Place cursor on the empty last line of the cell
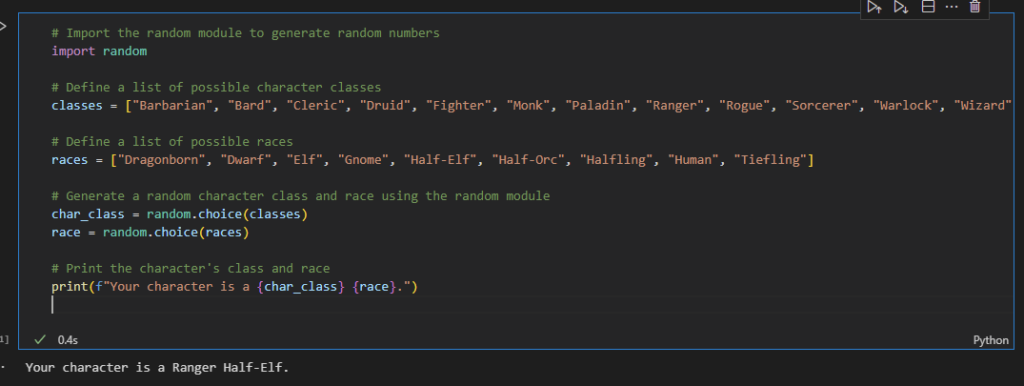 52,304
